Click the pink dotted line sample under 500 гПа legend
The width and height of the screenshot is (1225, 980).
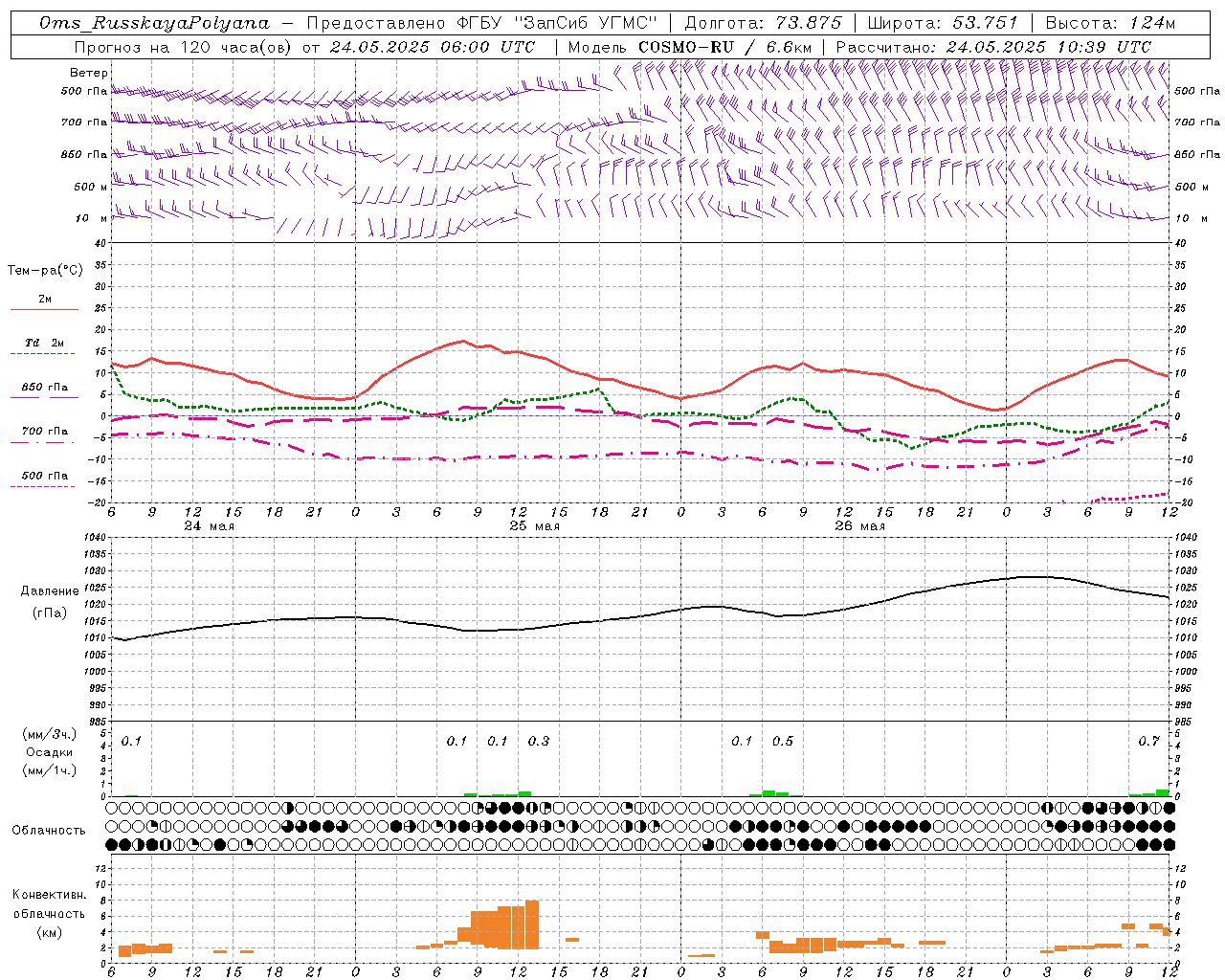point(43,487)
